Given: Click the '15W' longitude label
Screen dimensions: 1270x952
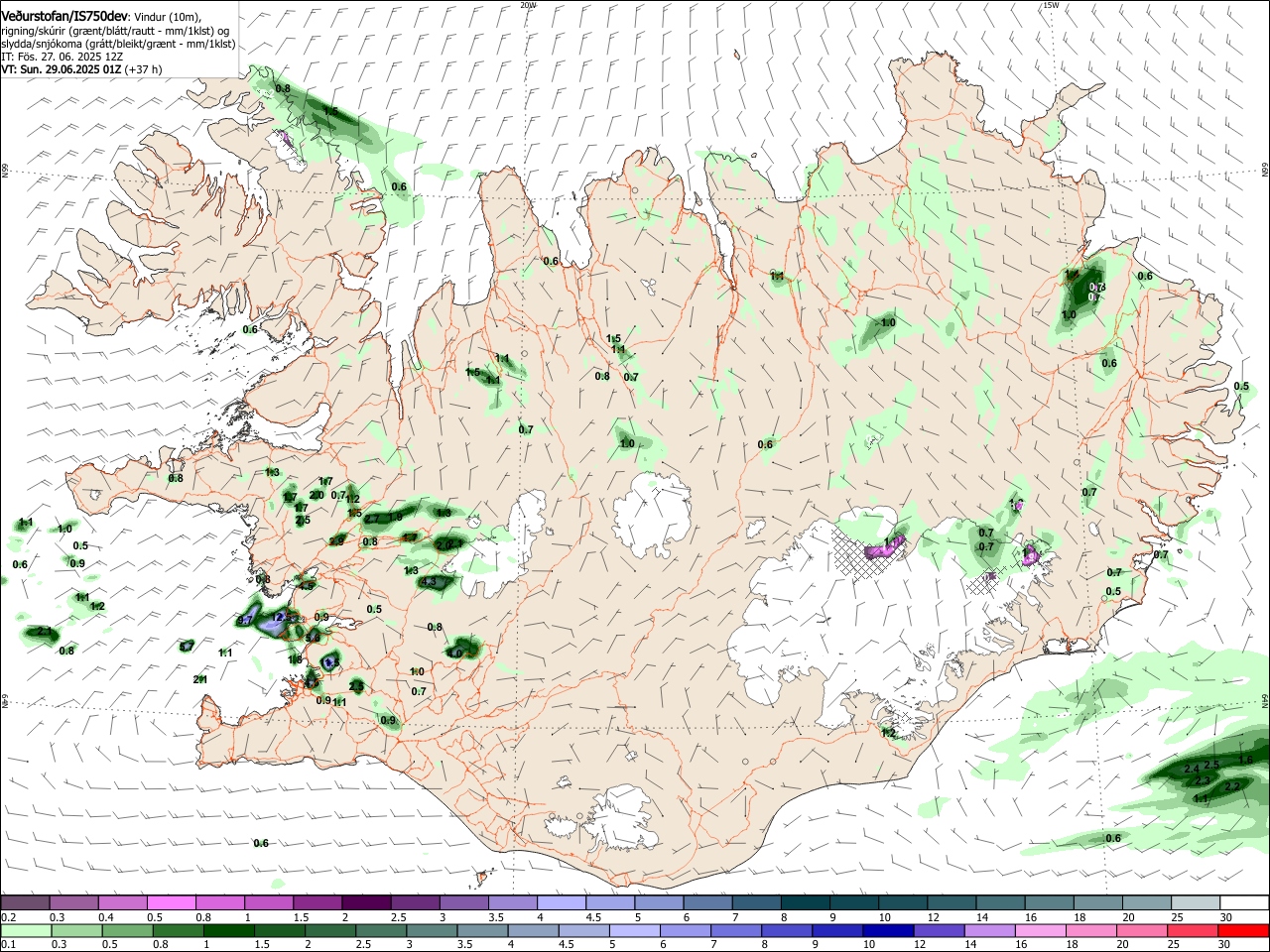Looking at the screenshot, I should pyautogui.click(x=1051, y=5).
